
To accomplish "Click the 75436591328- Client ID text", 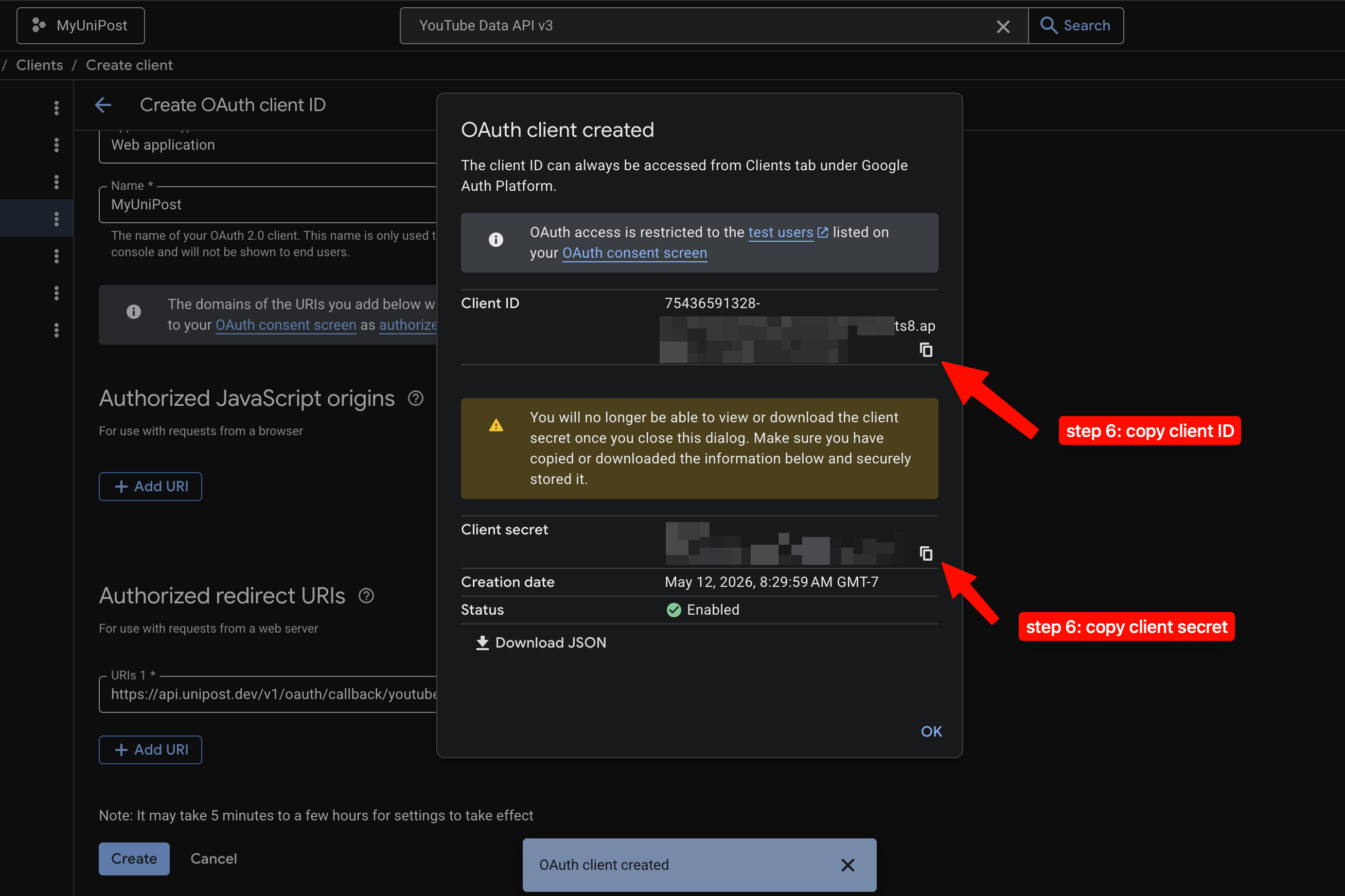I will tap(712, 303).
